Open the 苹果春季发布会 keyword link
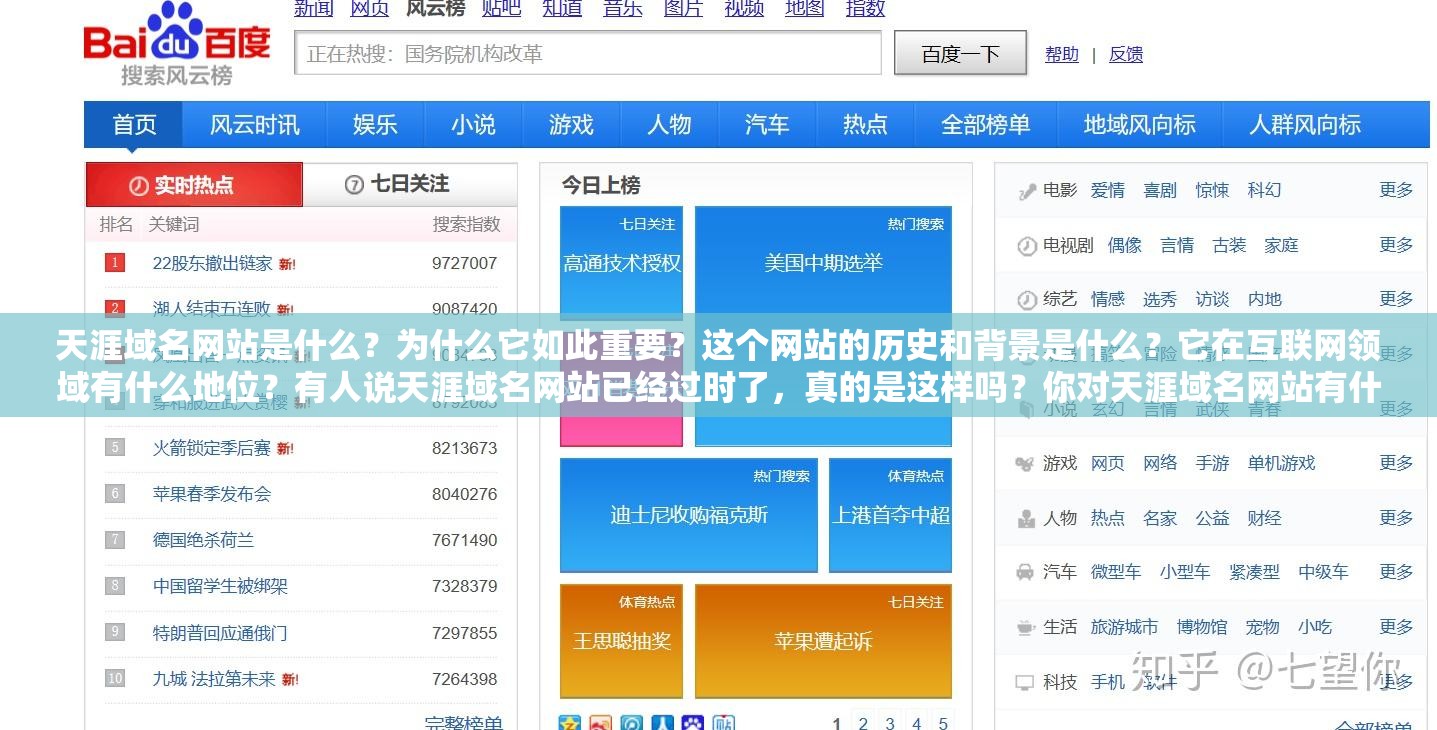Image resolution: width=1437 pixels, height=730 pixels. tap(212, 494)
